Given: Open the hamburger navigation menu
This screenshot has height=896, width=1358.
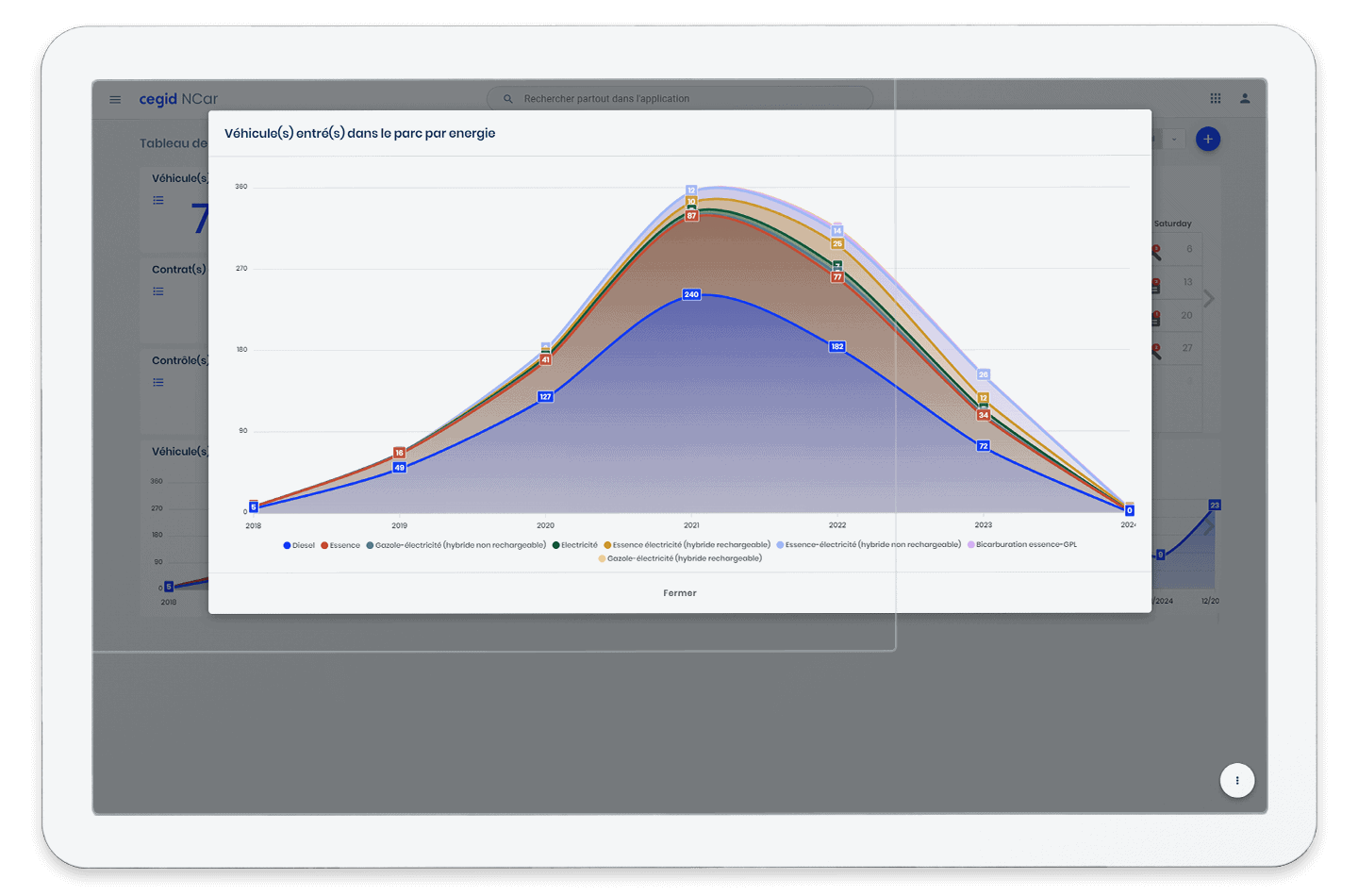Looking at the screenshot, I should coord(115,99).
